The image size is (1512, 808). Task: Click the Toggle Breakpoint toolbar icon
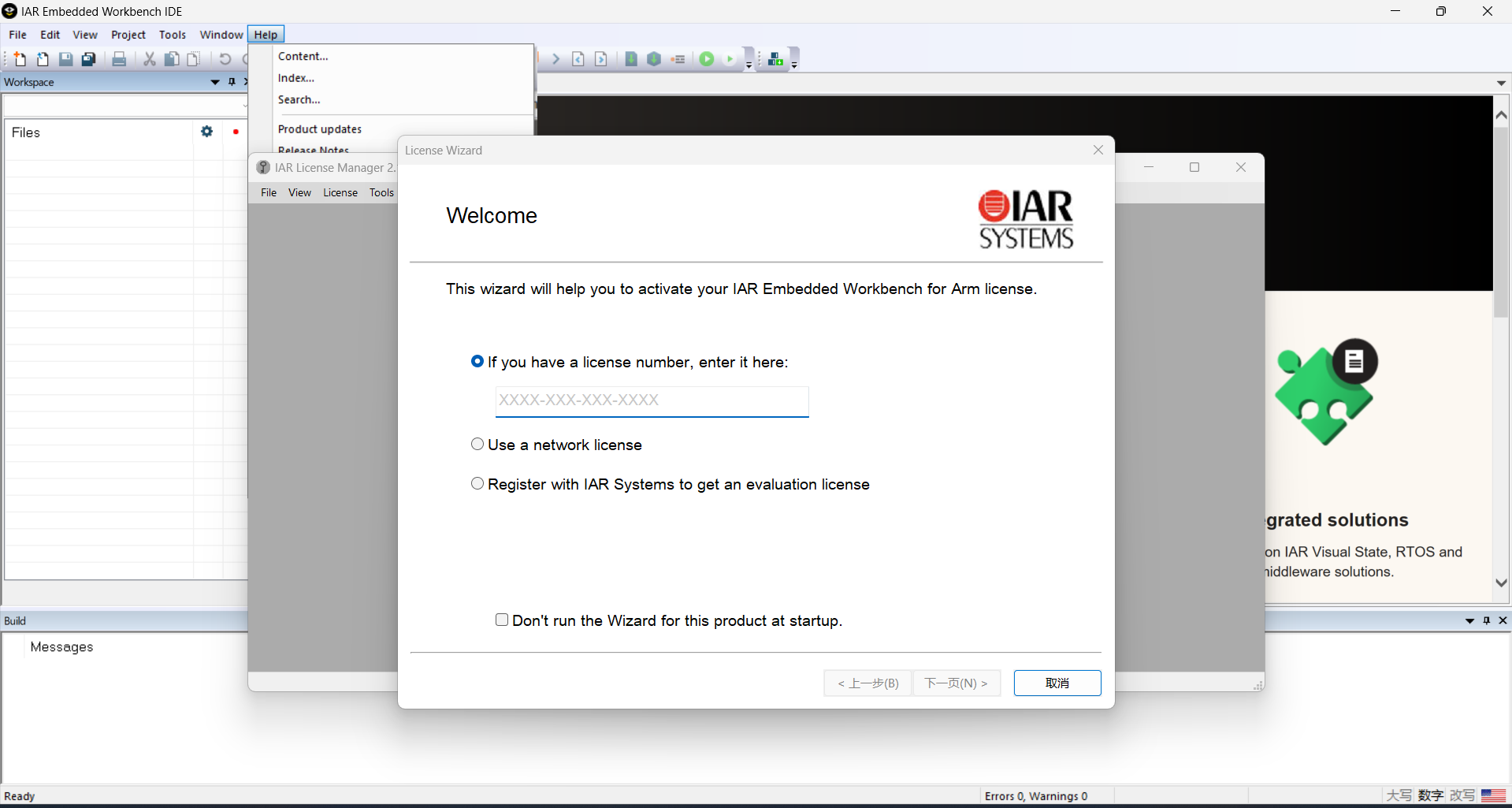click(x=678, y=59)
